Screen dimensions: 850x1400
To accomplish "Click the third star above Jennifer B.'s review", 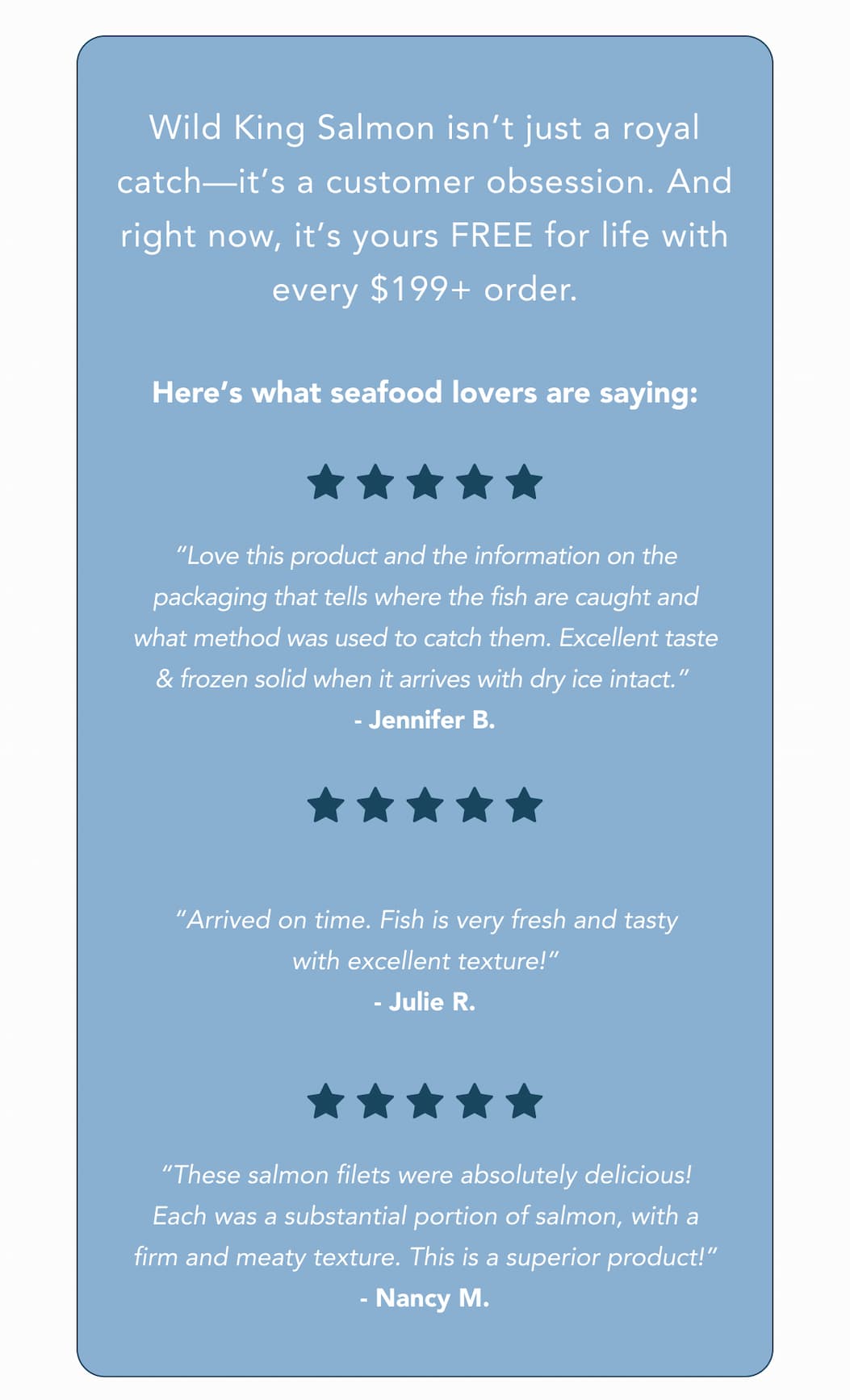I will tap(425, 483).
